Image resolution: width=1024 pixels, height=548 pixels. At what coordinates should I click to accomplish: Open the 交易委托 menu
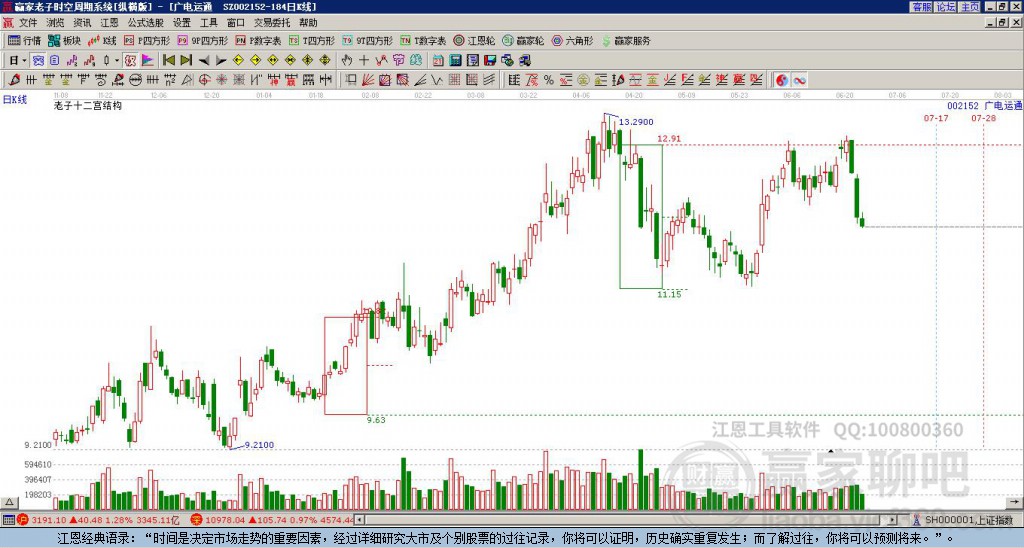[x=272, y=23]
